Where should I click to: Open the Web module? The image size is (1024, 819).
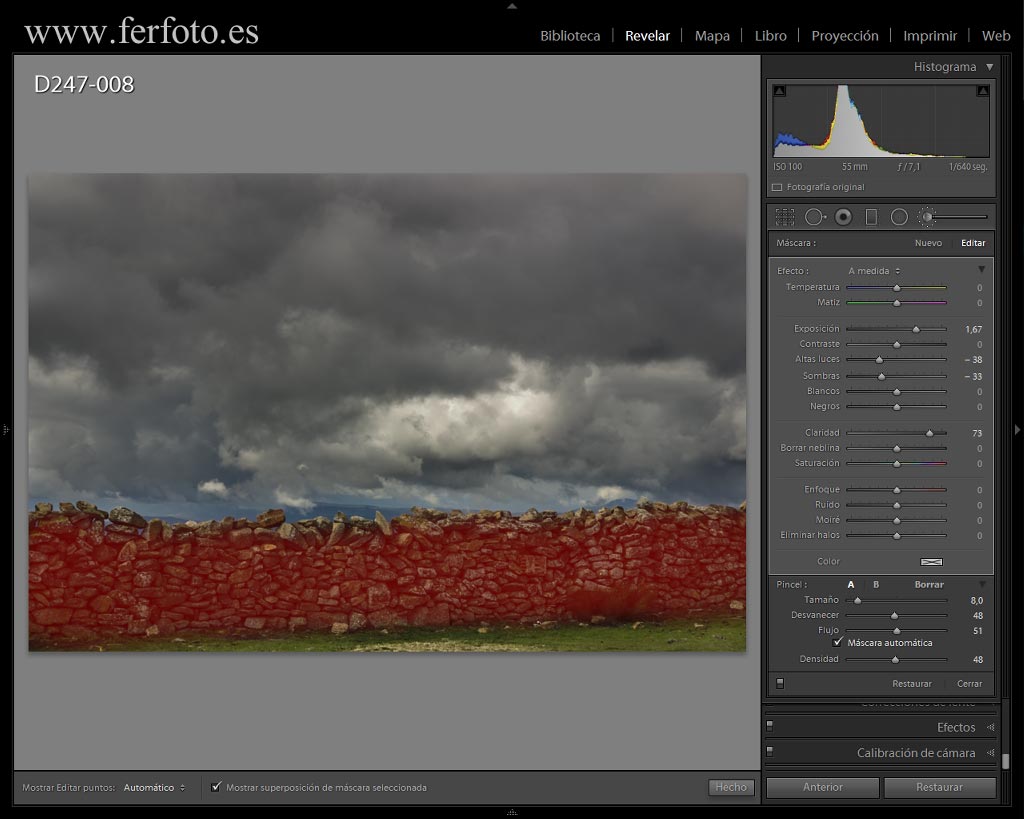coord(996,36)
